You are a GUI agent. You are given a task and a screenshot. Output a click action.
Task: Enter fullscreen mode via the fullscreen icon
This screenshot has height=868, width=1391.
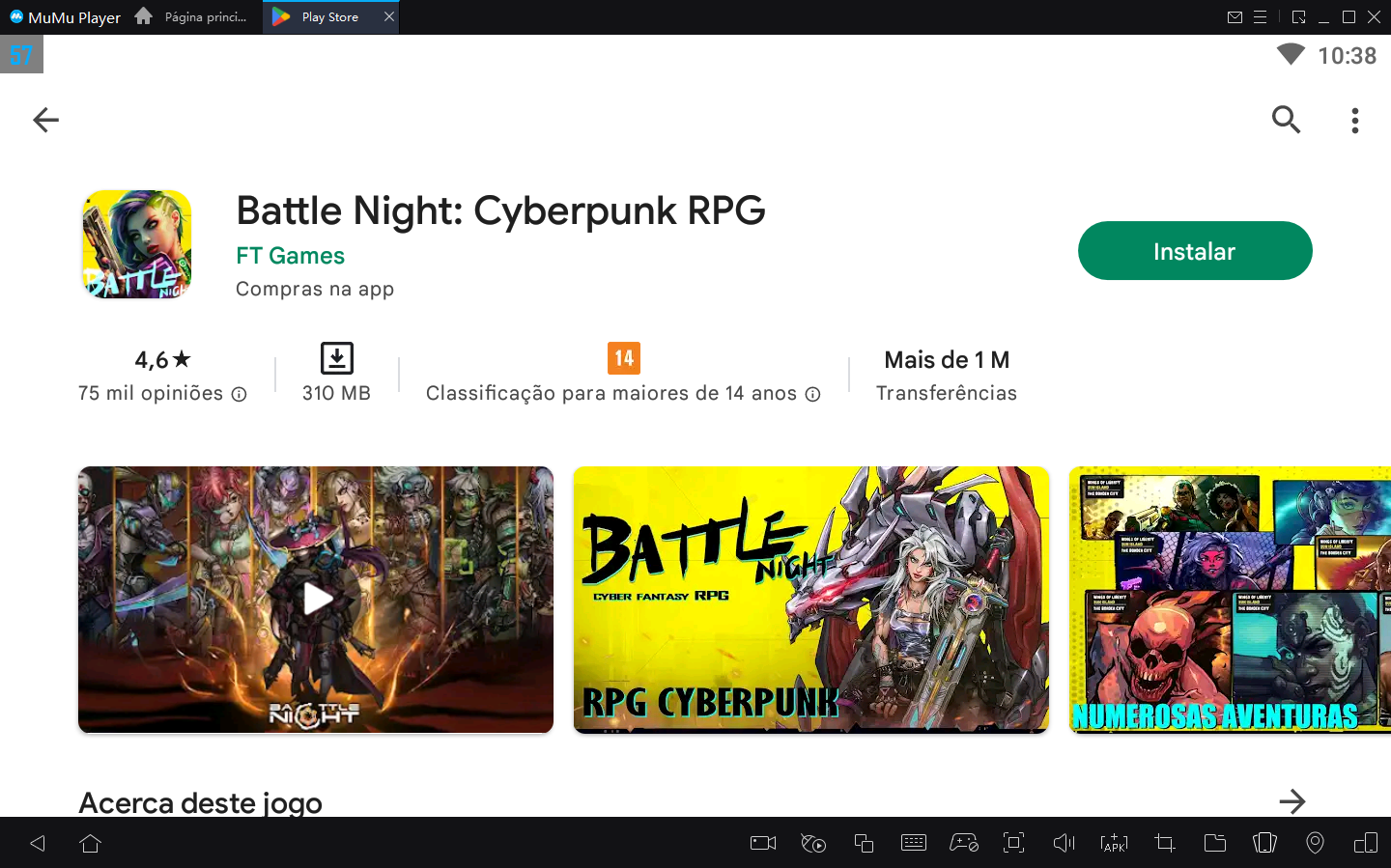click(x=1013, y=843)
